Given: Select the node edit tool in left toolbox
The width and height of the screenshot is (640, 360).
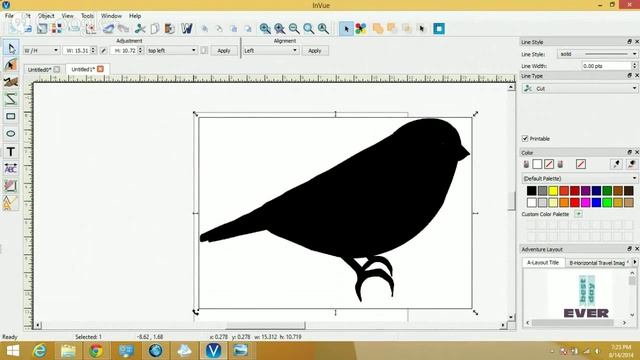Looking at the screenshot, I should (11, 65).
